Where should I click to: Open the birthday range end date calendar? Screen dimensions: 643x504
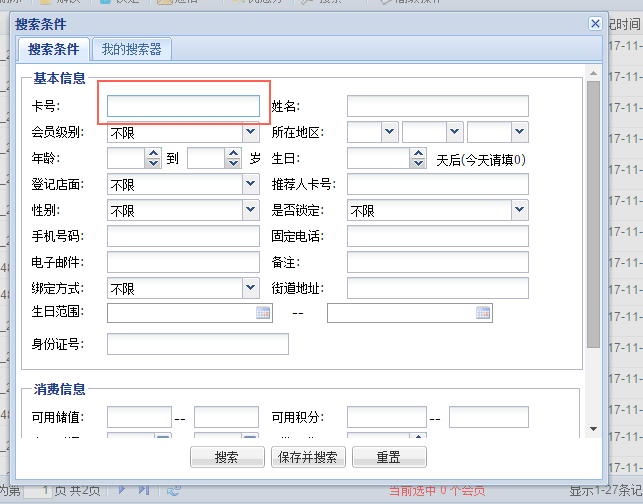tap(484, 313)
